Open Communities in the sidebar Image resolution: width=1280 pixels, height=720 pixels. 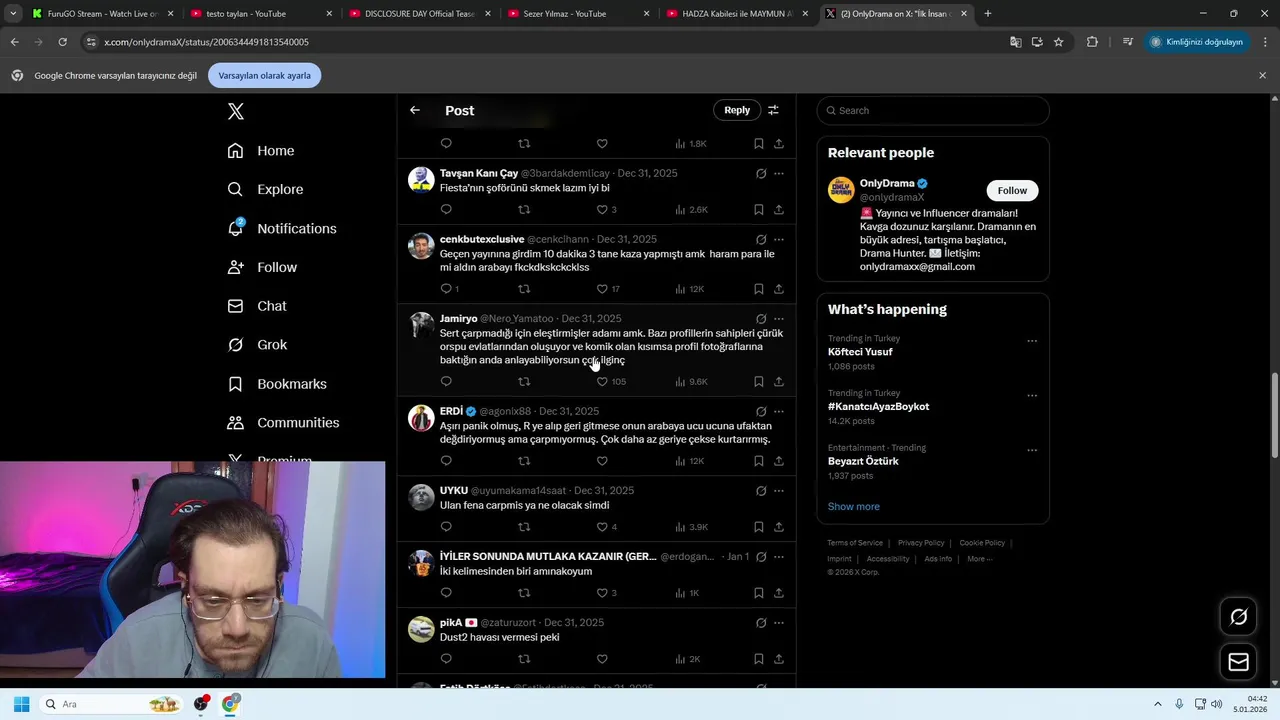(x=283, y=423)
